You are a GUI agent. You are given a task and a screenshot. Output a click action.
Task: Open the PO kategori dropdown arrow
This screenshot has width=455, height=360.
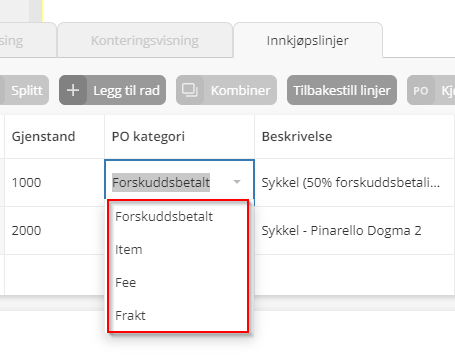(x=237, y=182)
